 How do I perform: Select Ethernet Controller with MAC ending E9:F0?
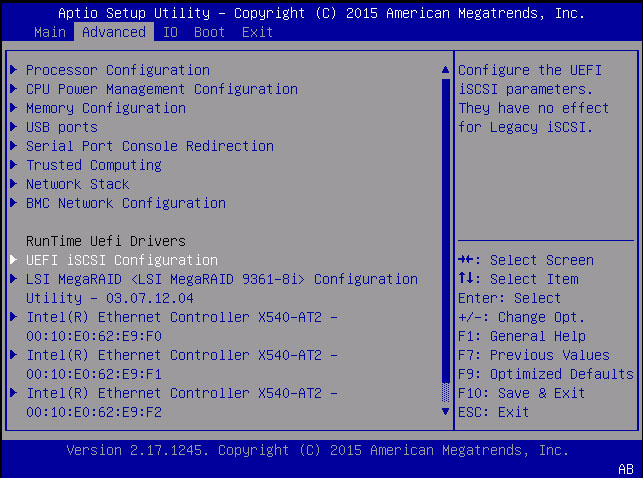[182, 327]
